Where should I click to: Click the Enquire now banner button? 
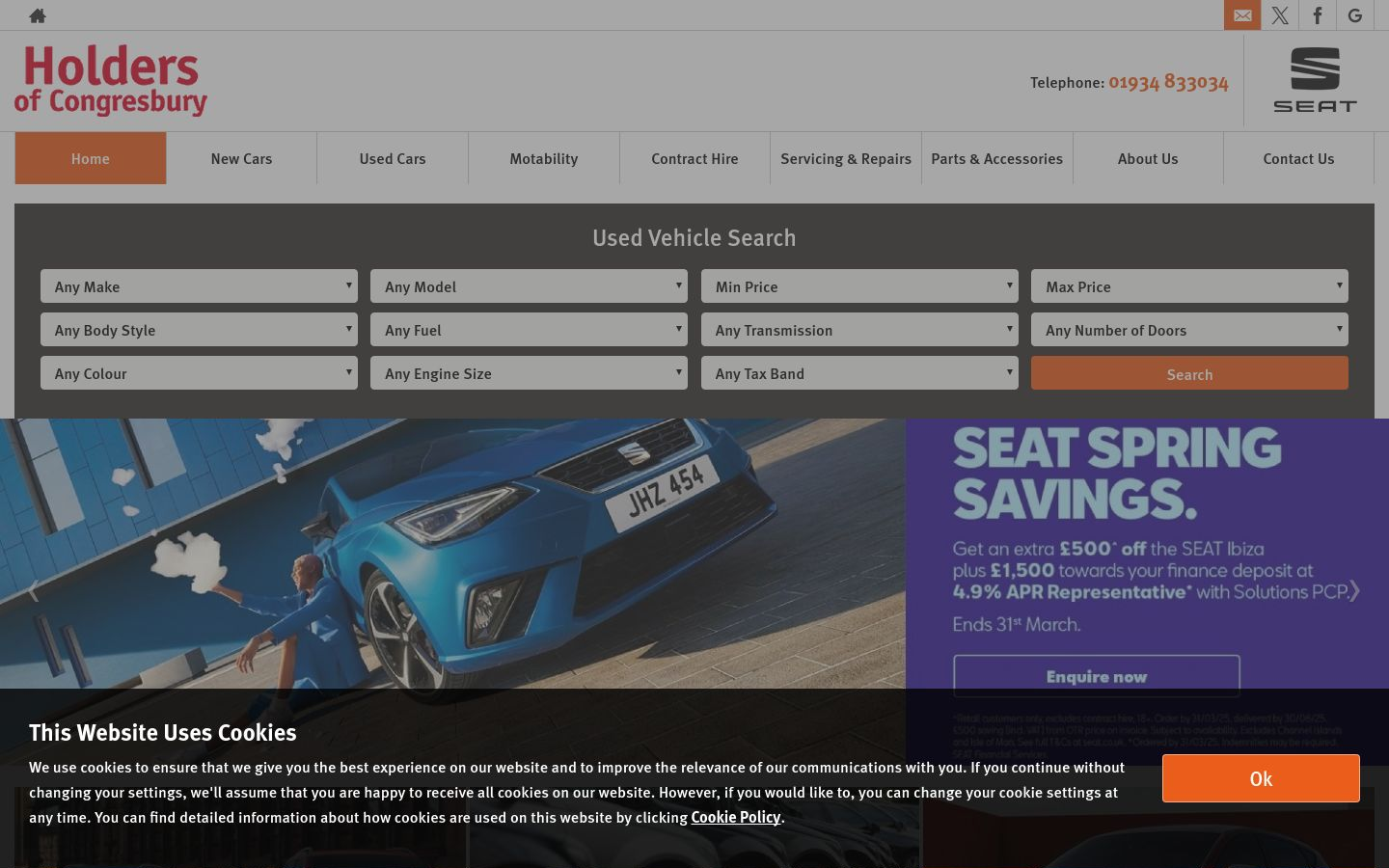(x=1097, y=676)
